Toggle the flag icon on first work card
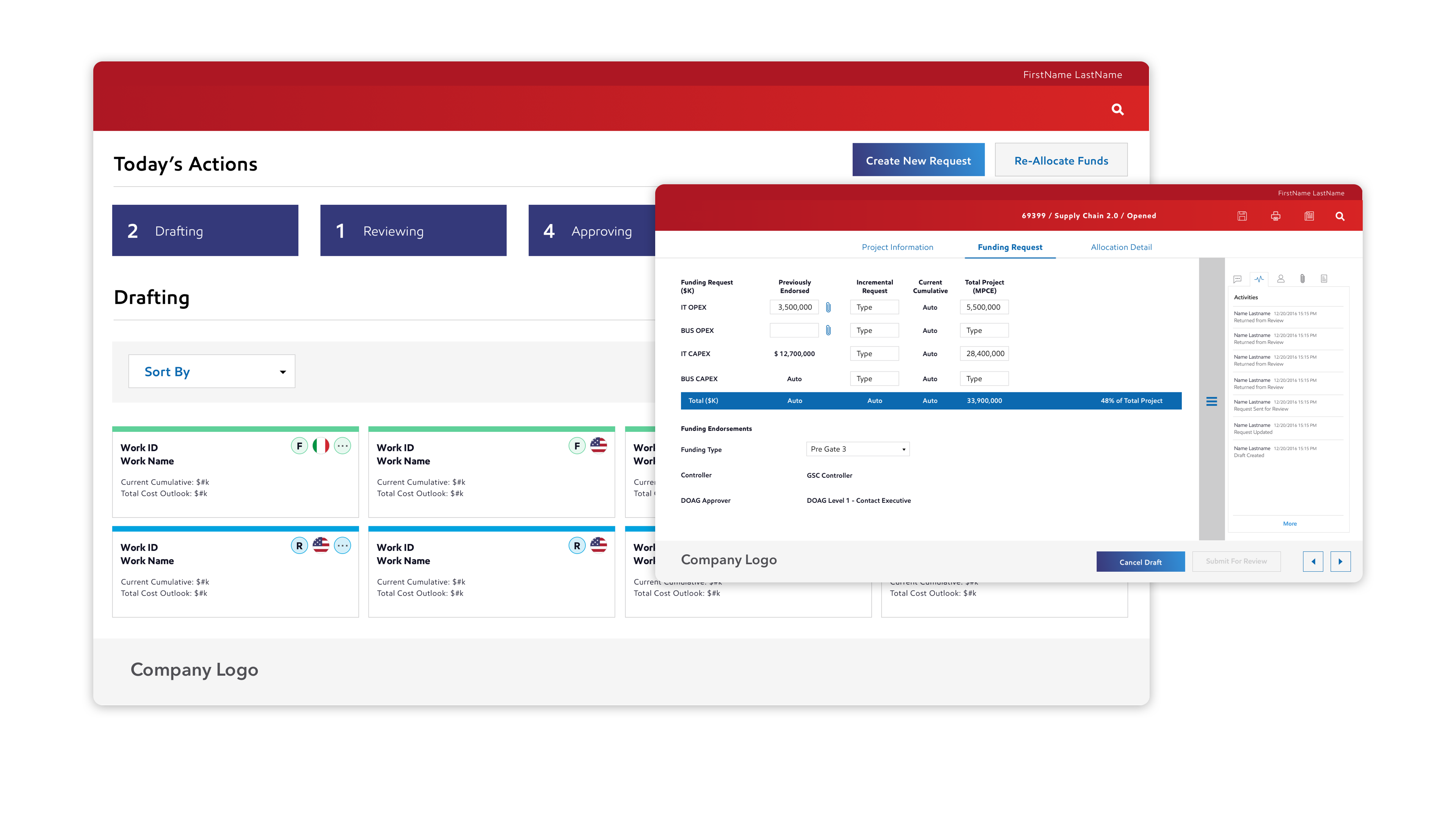 319,445
